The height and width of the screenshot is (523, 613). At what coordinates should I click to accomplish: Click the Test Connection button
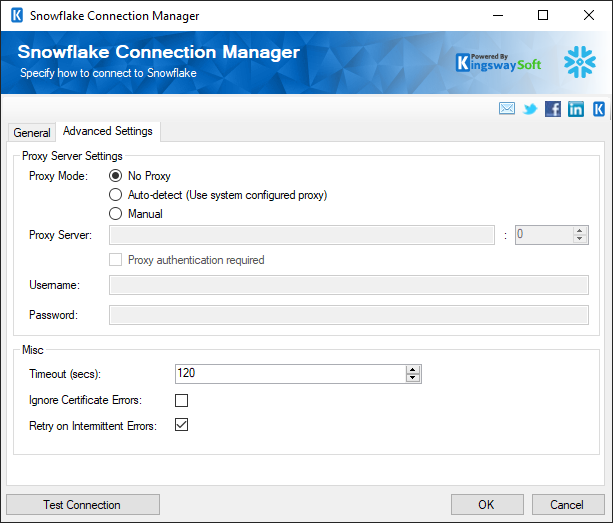point(83,505)
